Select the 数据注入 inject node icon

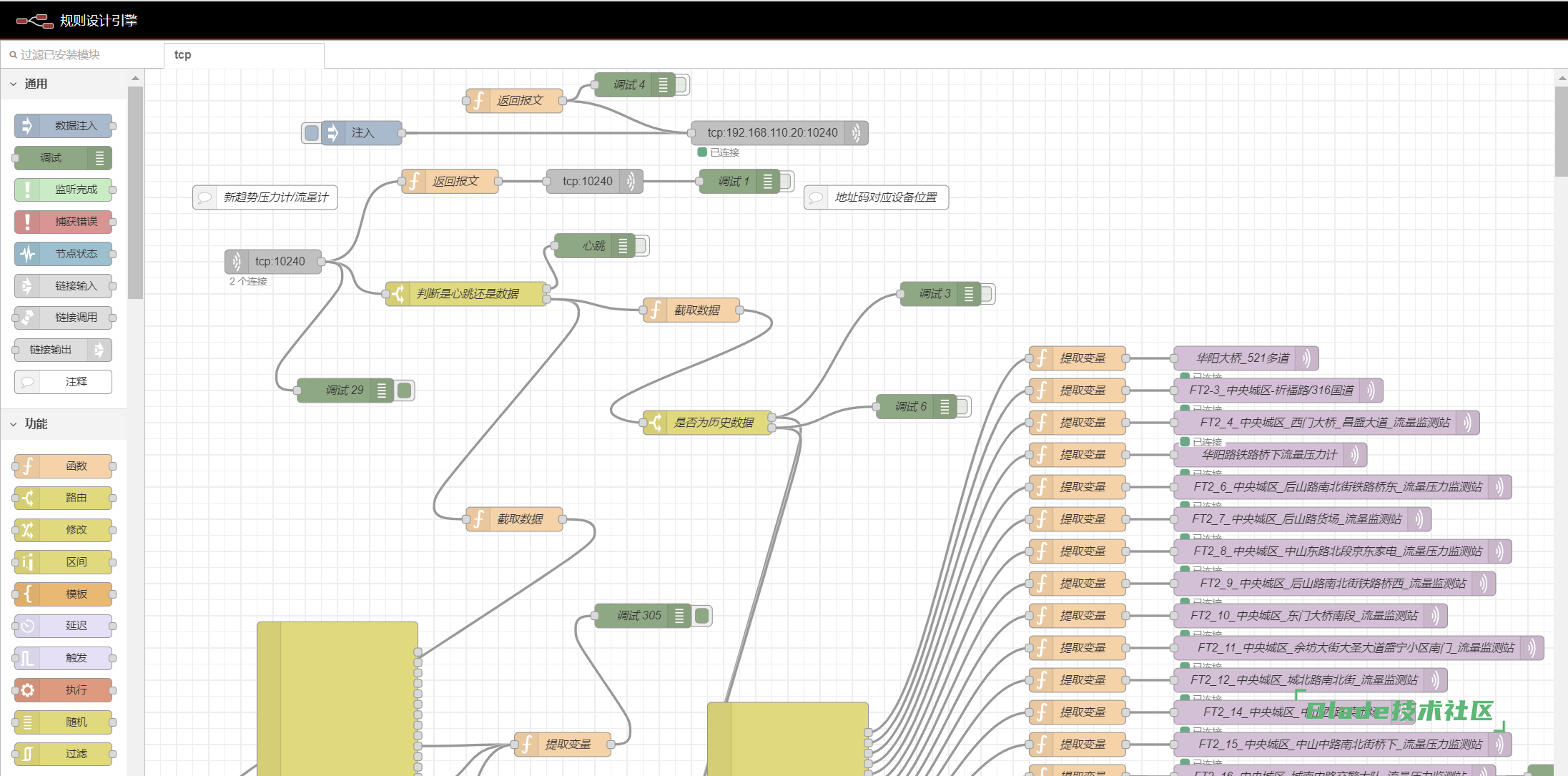[27, 126]
